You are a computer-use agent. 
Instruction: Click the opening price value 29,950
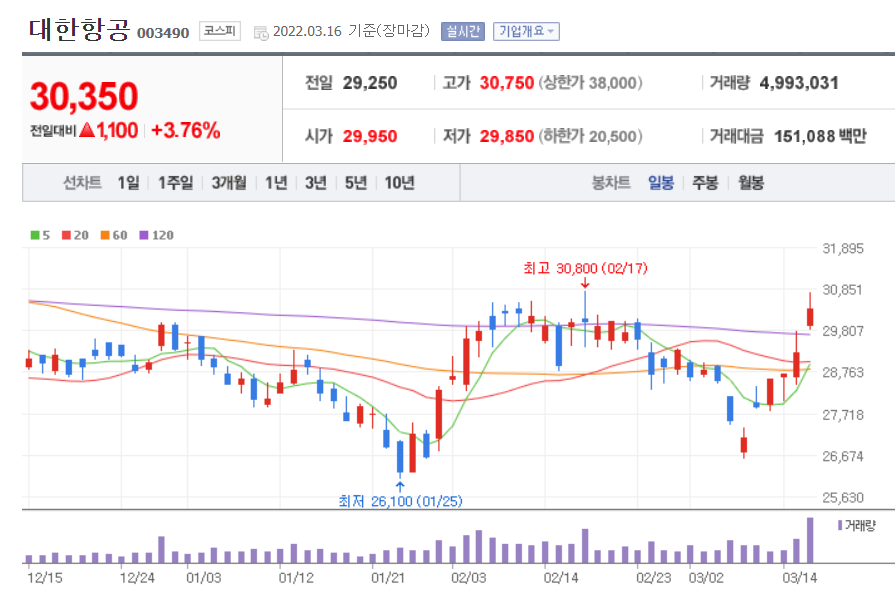click(370, 136)
